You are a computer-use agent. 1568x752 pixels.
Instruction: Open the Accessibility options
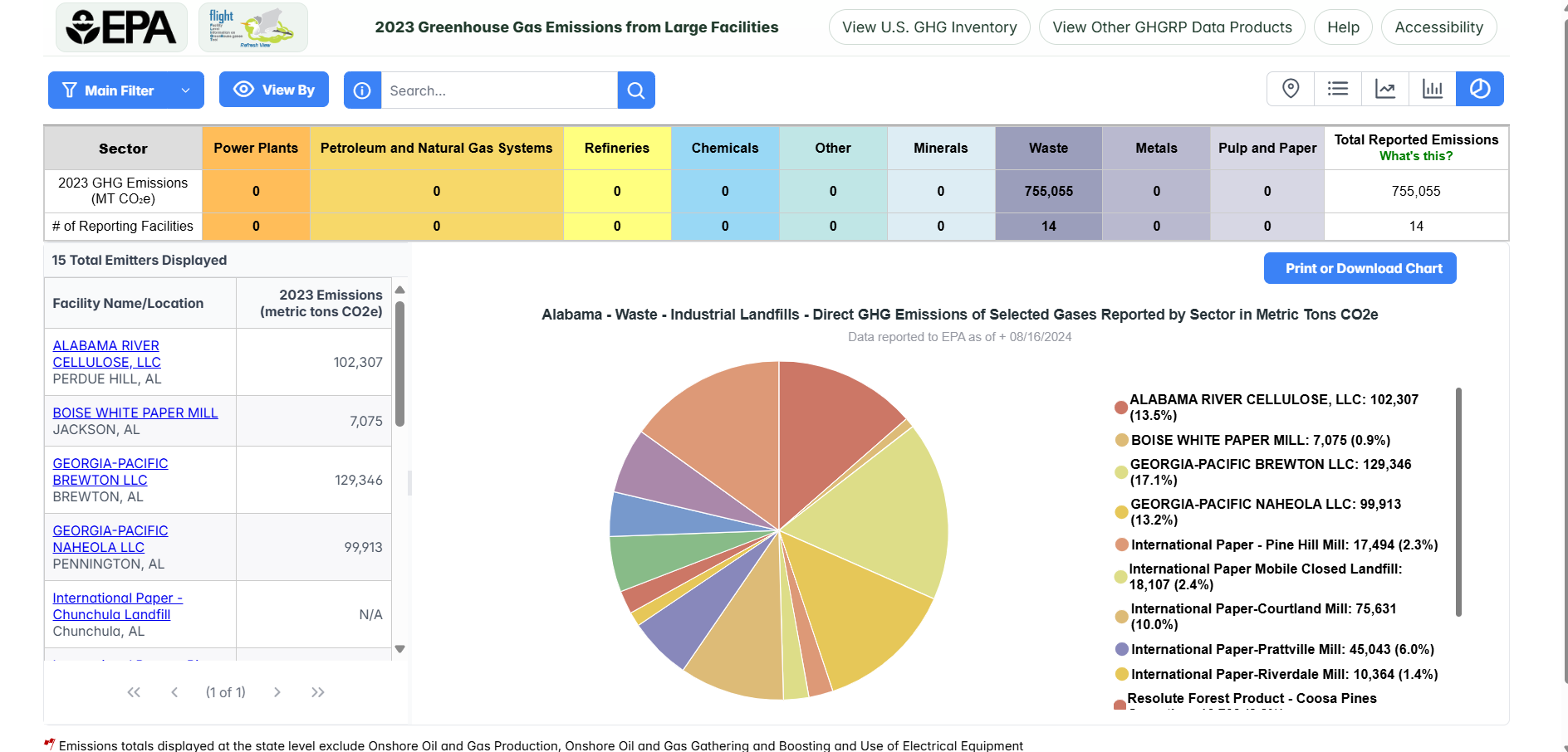coord(1438,27)
